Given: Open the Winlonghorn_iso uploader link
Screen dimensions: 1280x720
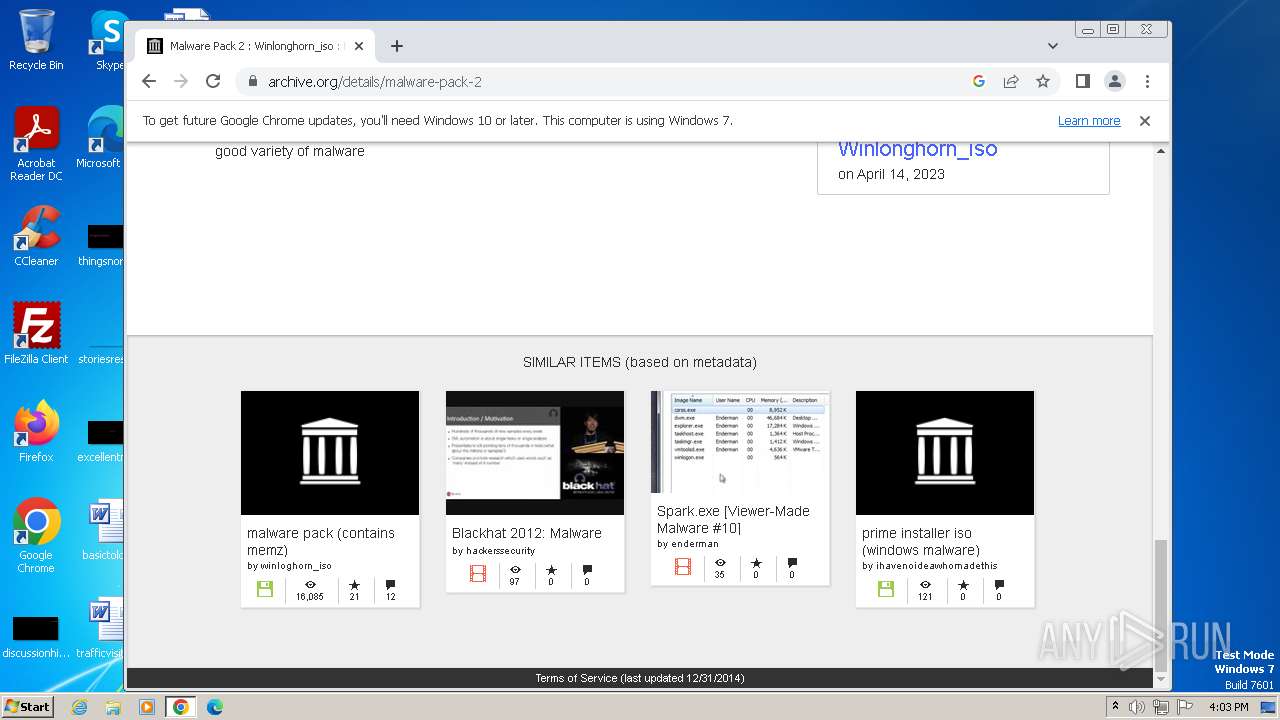Looking at the screenshot, I should tap(917, 150).
